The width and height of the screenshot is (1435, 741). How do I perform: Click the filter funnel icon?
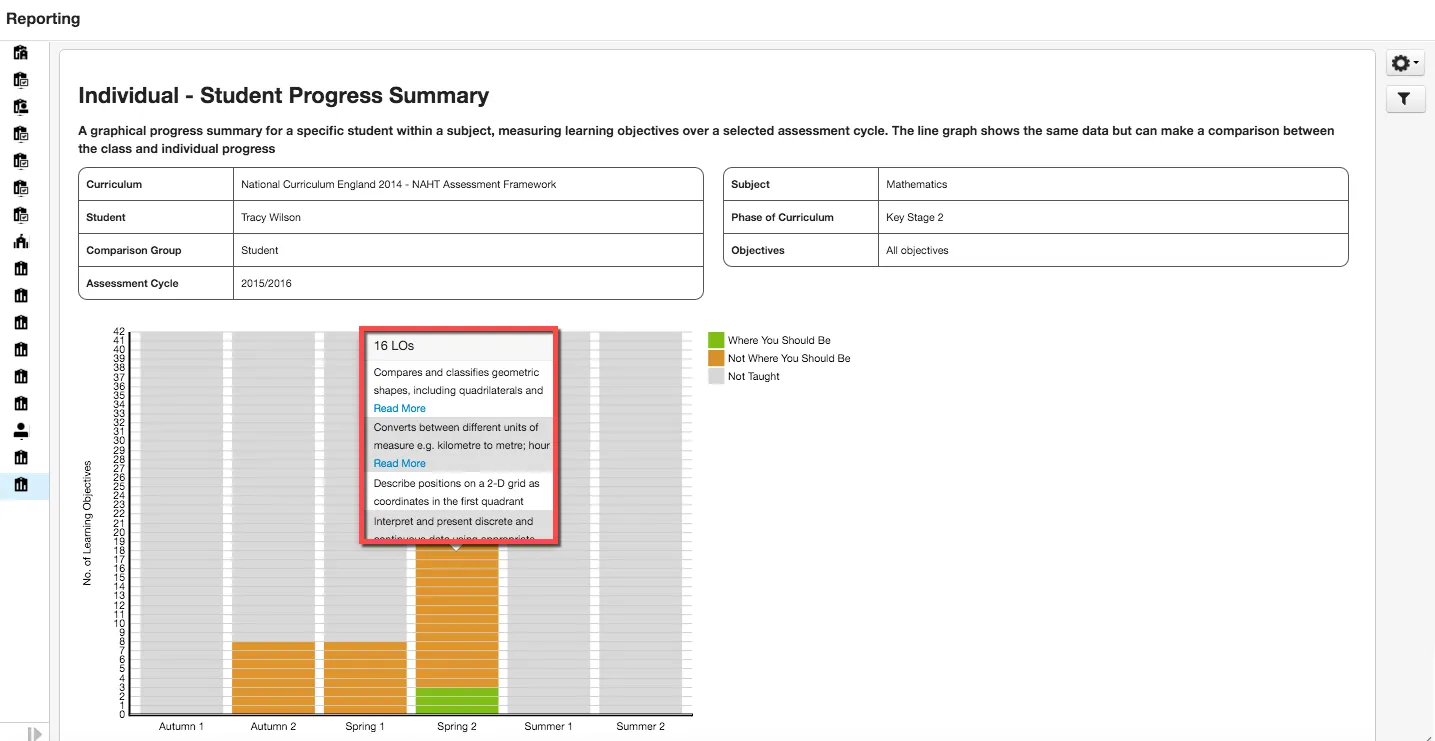pyautogui.click(x=1405, y=99)
